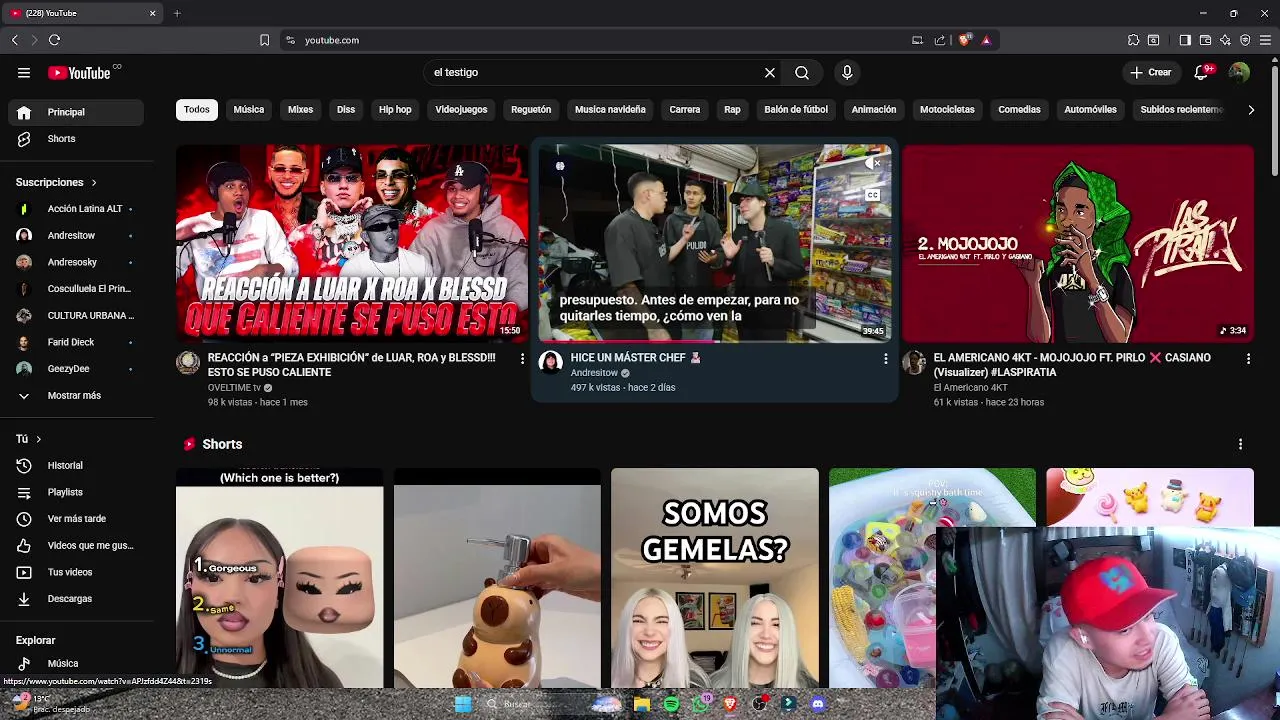Start voice search with microphone
The height and width of the screenshot is (720, 1280).
[847, 72]
